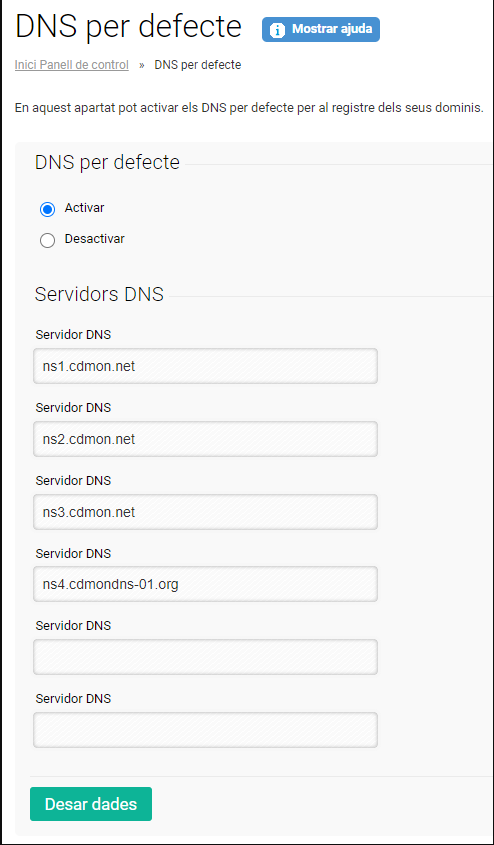Screen dimensions: 494x845
Task: Save changes with Desar dades button
Action: coord(91,804)
